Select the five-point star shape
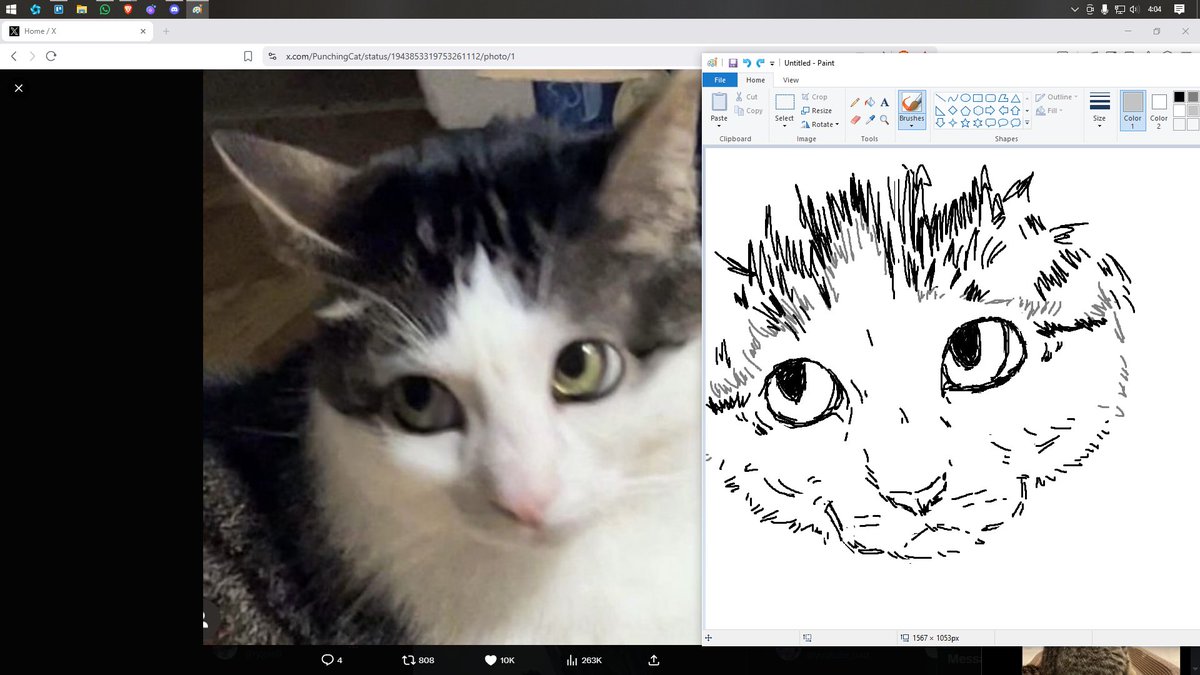Screen dimensions: 1200x675 click(x=965, y=123)
